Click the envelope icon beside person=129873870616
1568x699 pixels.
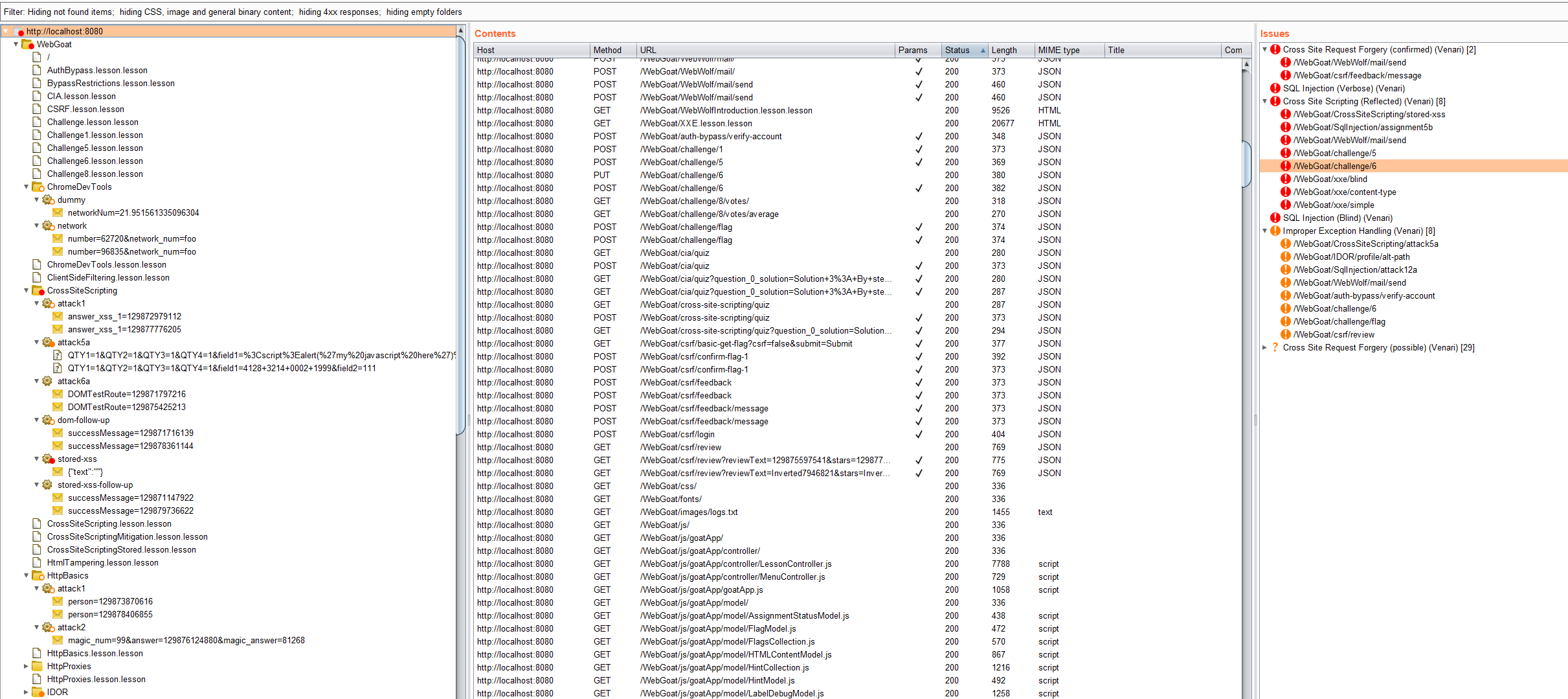(58, 601)
